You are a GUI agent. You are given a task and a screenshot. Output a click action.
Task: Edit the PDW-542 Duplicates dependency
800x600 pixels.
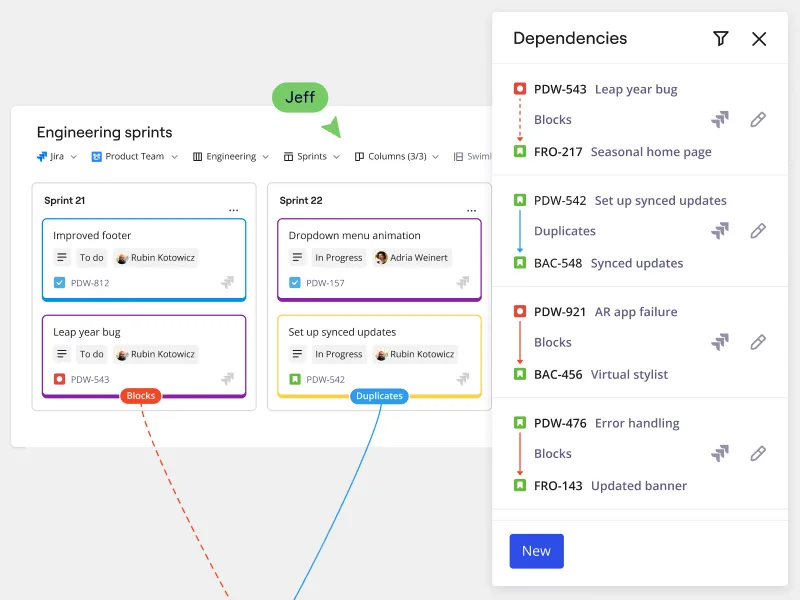point(758,231)
